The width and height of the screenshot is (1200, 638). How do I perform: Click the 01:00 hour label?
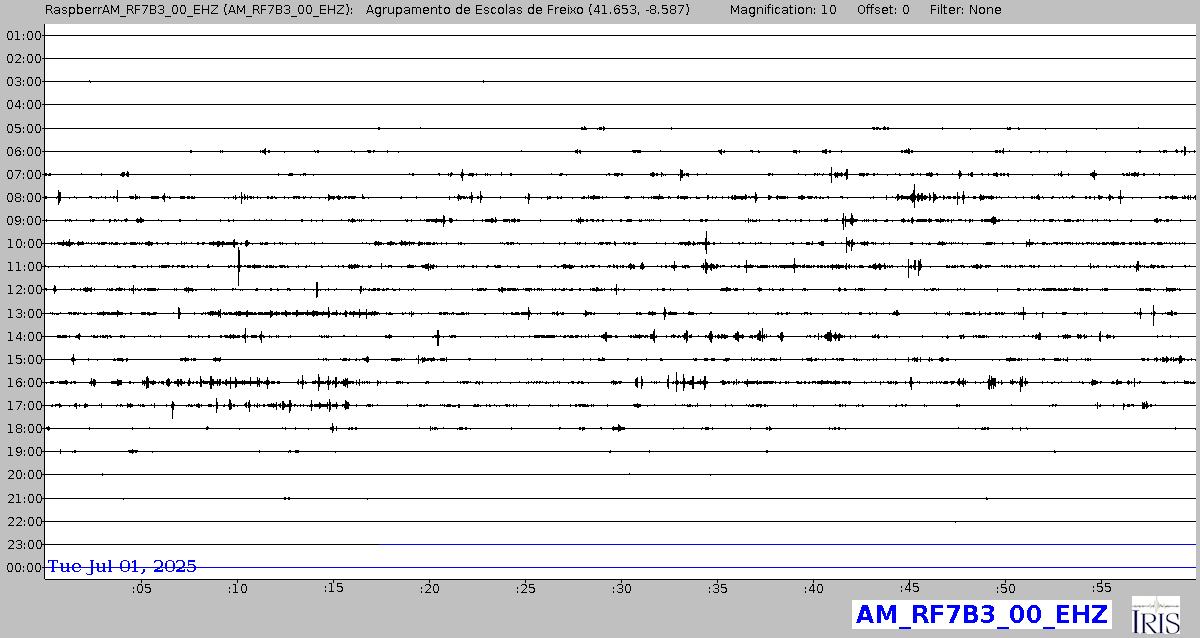coord(23,35)
